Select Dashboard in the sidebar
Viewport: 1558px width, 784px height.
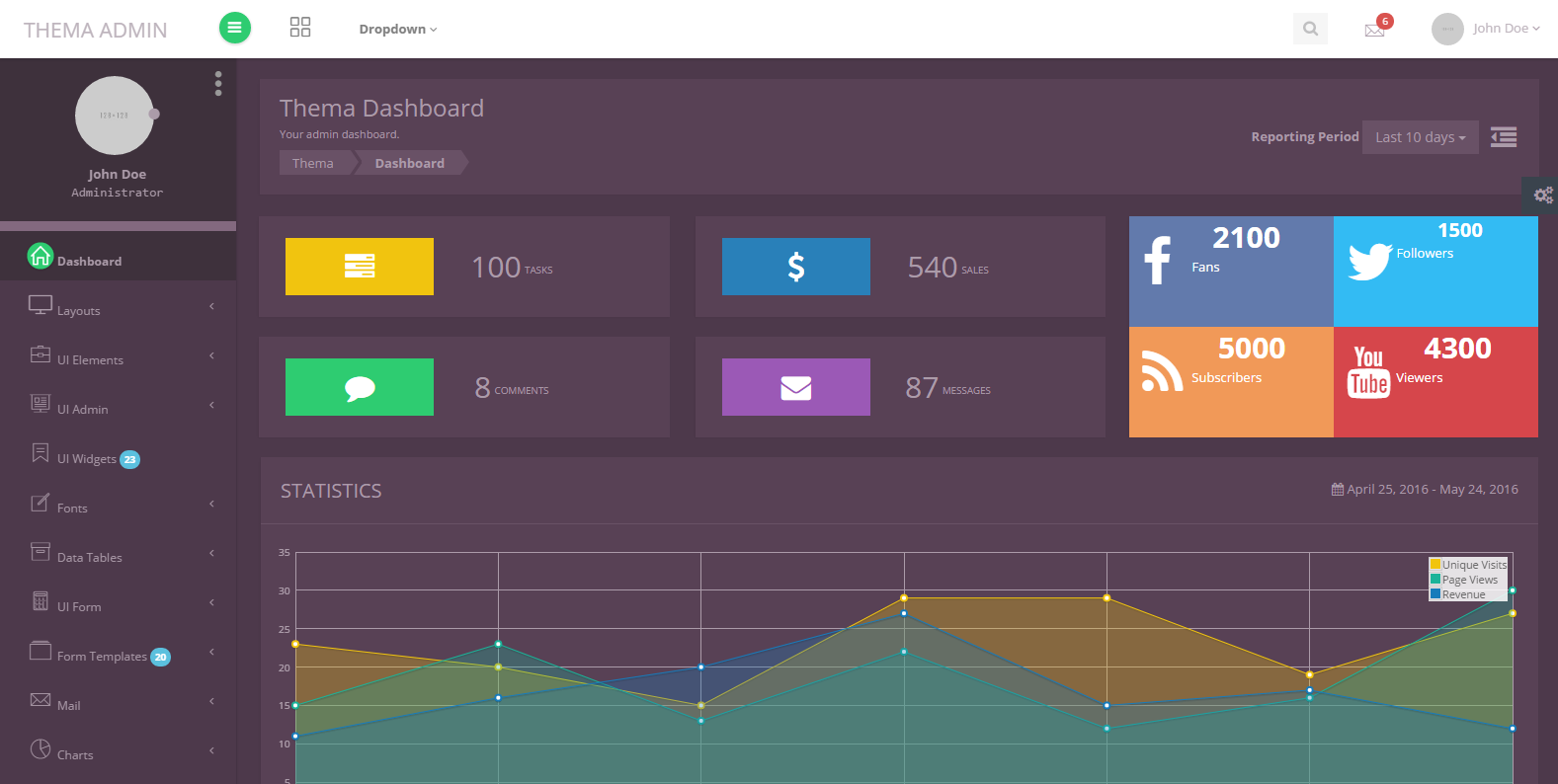(89, 261)
